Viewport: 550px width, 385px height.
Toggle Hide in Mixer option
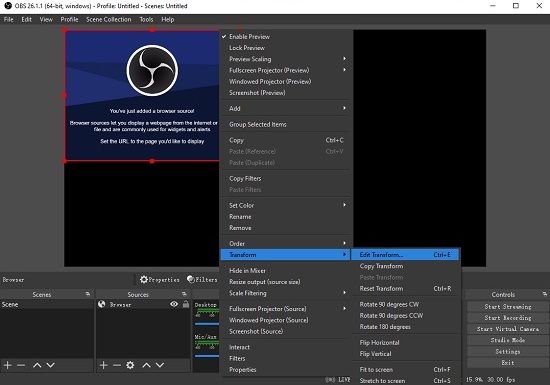point(285,270)
